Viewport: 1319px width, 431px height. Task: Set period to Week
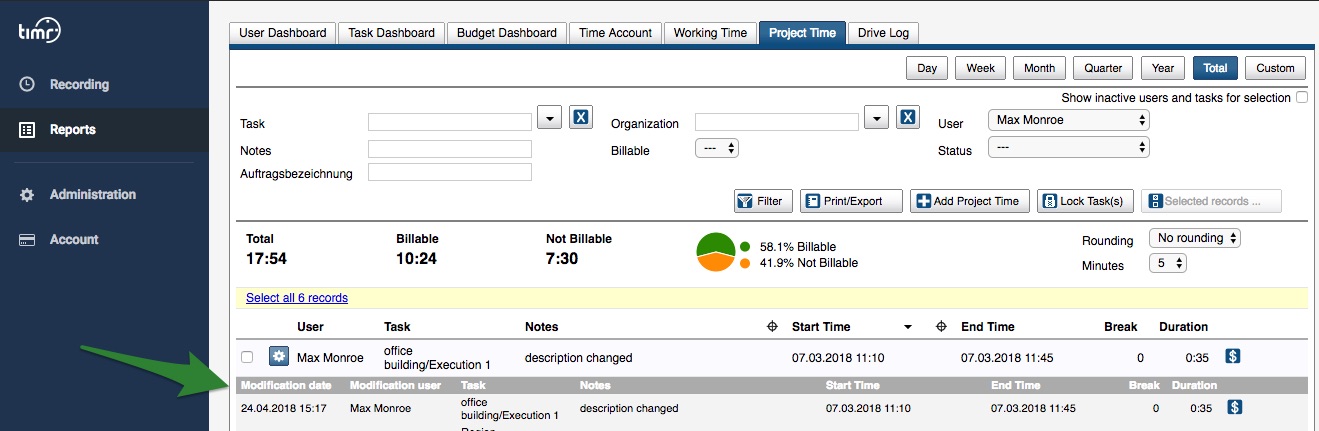coord(980,68)
